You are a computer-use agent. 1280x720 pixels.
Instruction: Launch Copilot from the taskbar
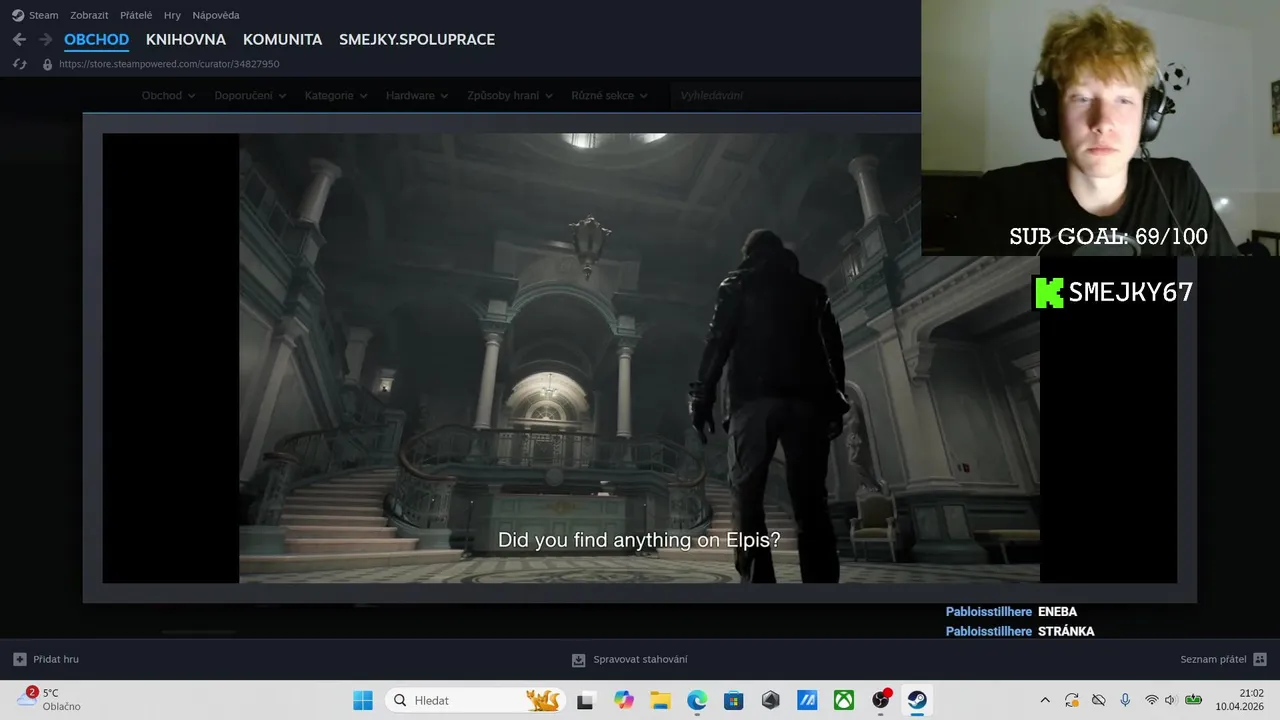coord(624,700)
